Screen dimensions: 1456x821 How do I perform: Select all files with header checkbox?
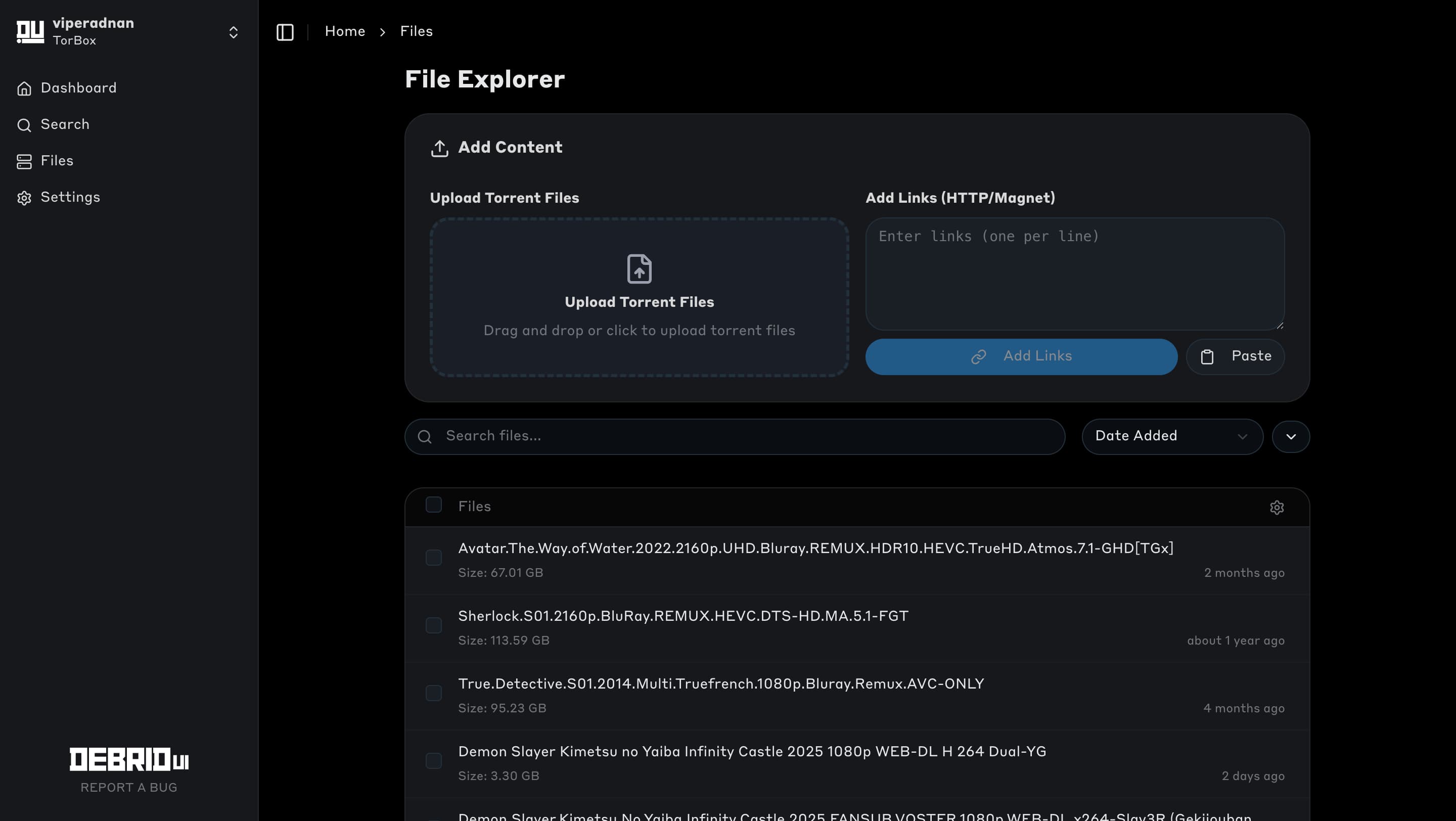(x=434, y=505)
